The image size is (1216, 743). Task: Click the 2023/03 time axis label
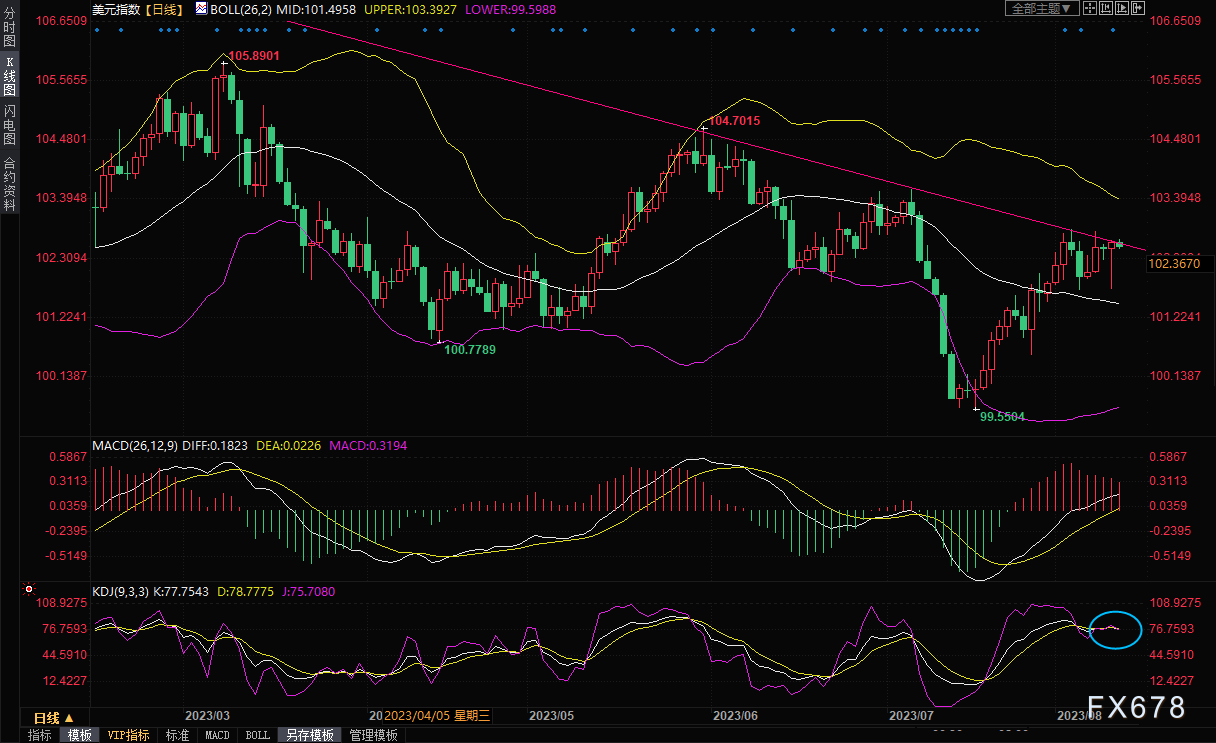[208, 715]
